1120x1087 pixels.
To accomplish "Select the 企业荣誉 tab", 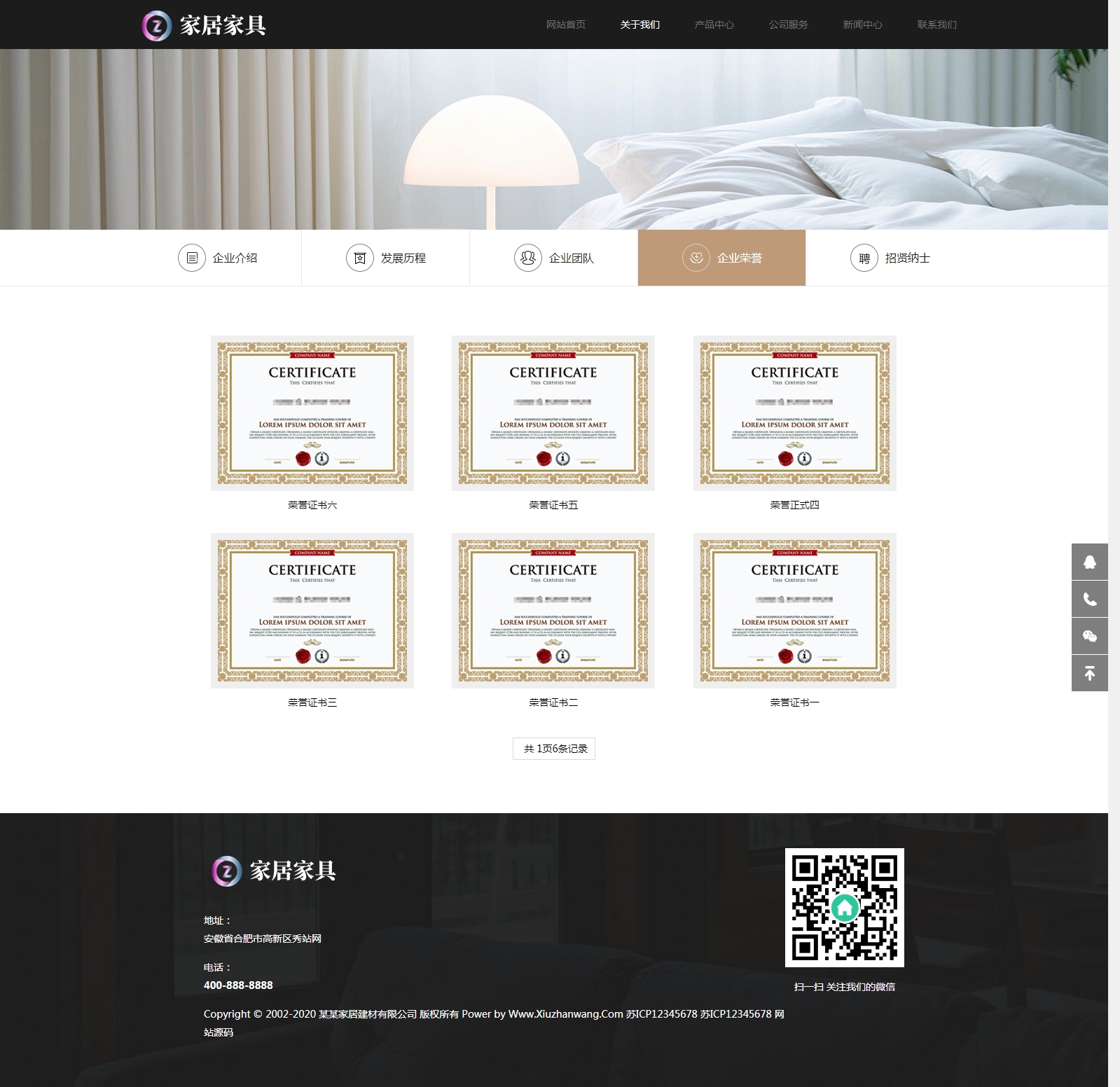I will tap(721, 258).
